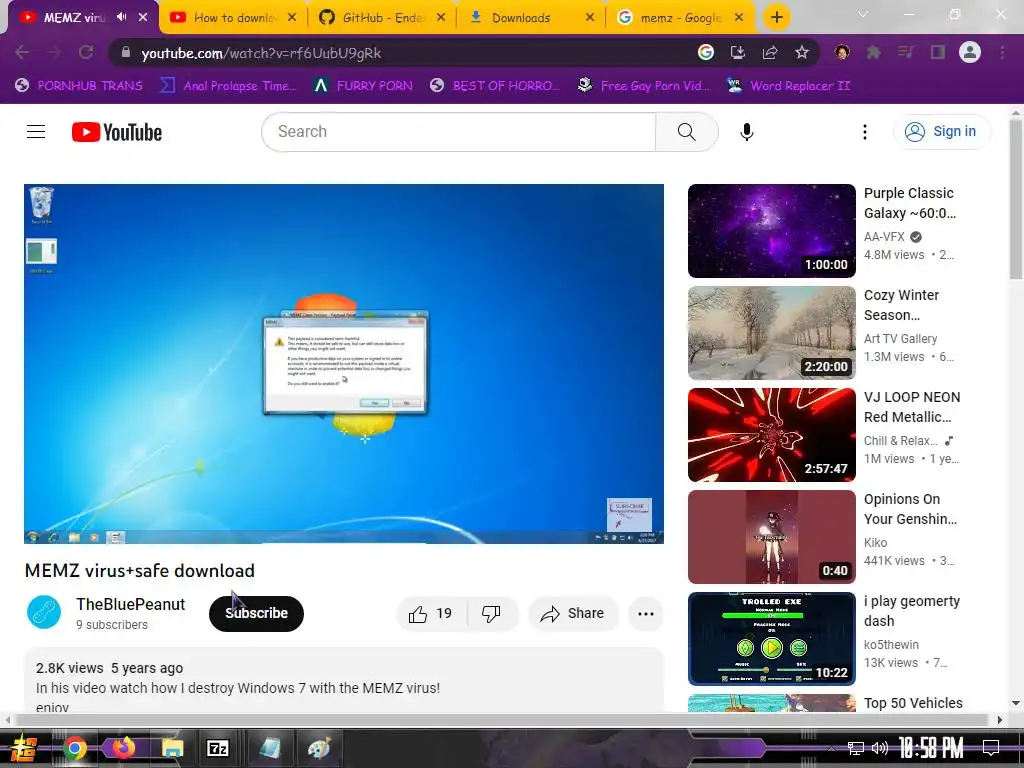Like the video with thumbs up

click(431, 614)
